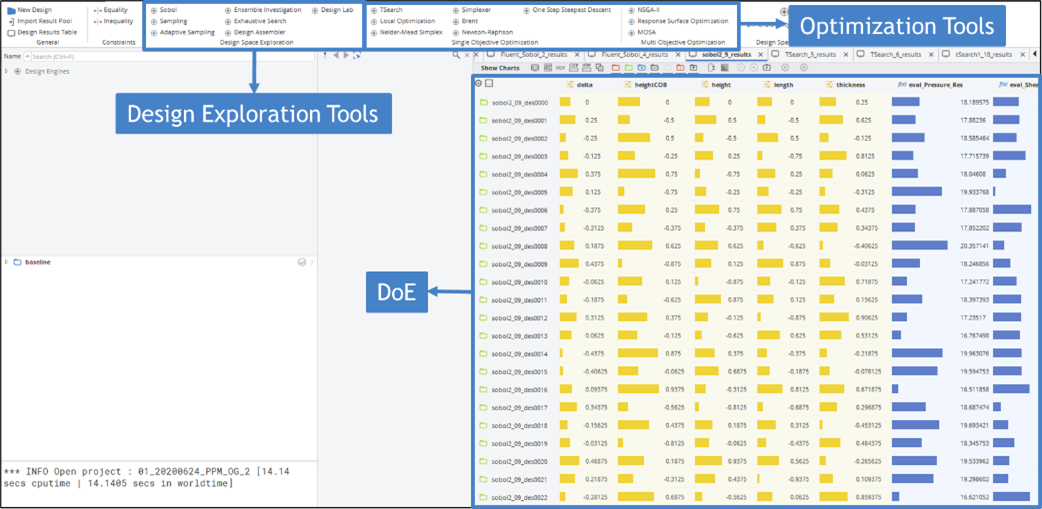Export results table as PDF
This screenshot has width=1042, height=509.
(560, 68)
